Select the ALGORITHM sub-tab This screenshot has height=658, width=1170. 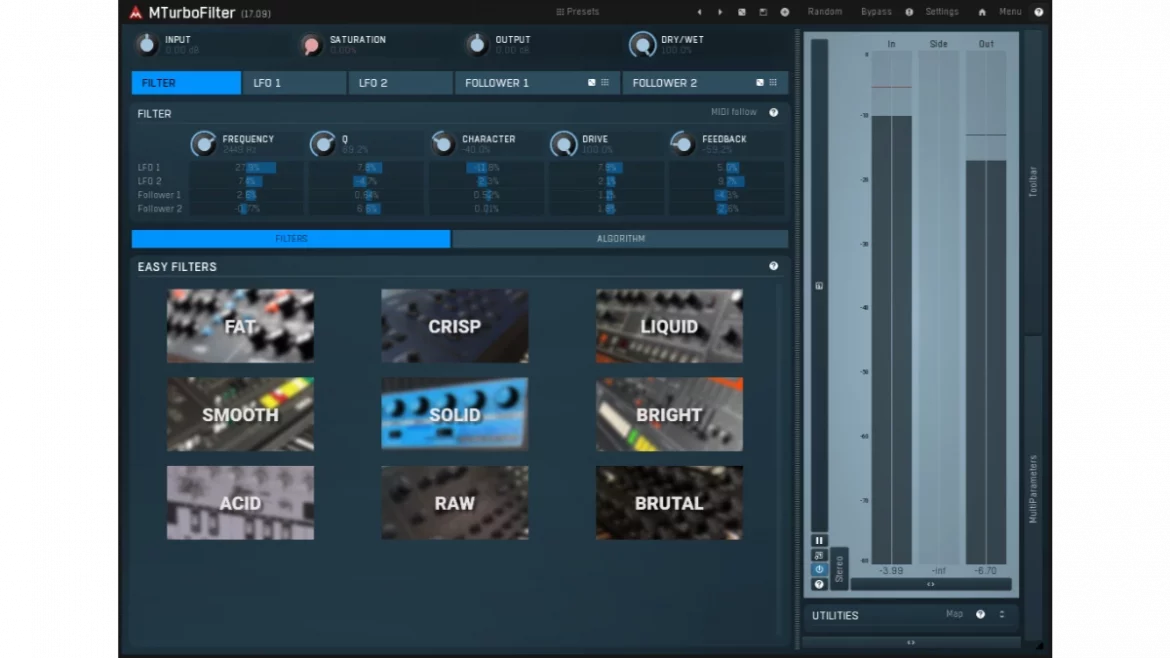pyautogui.click(x=620, y=239)
